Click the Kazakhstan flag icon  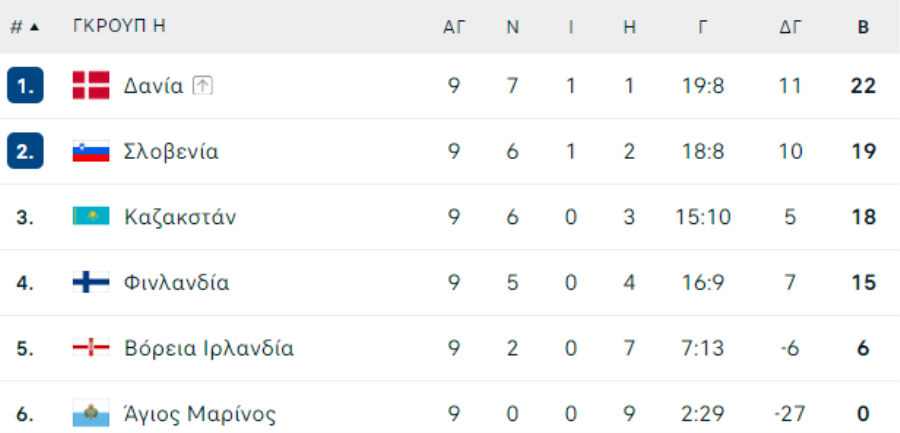(91, 217)
